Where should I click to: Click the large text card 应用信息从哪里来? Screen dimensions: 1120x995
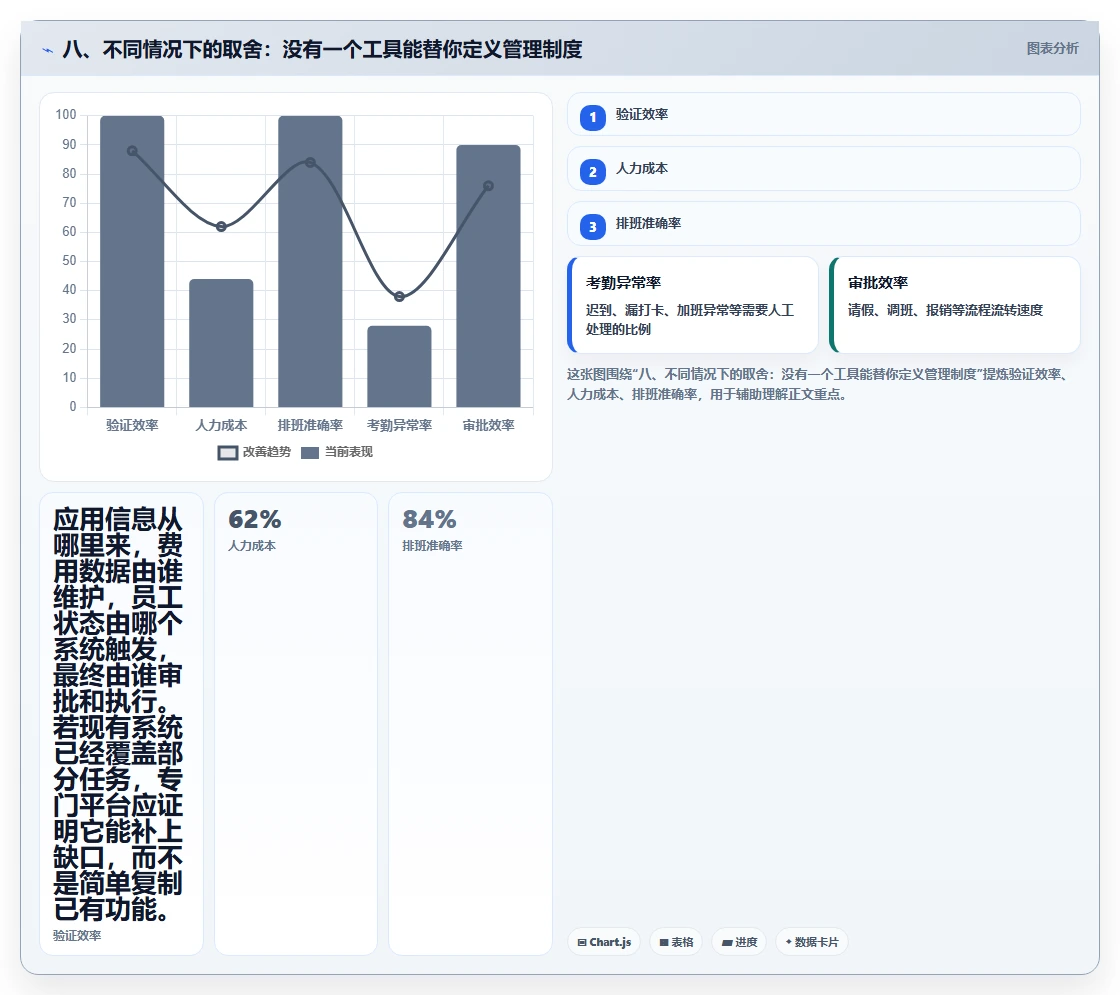pyautogui.click(x=121, y=724)
